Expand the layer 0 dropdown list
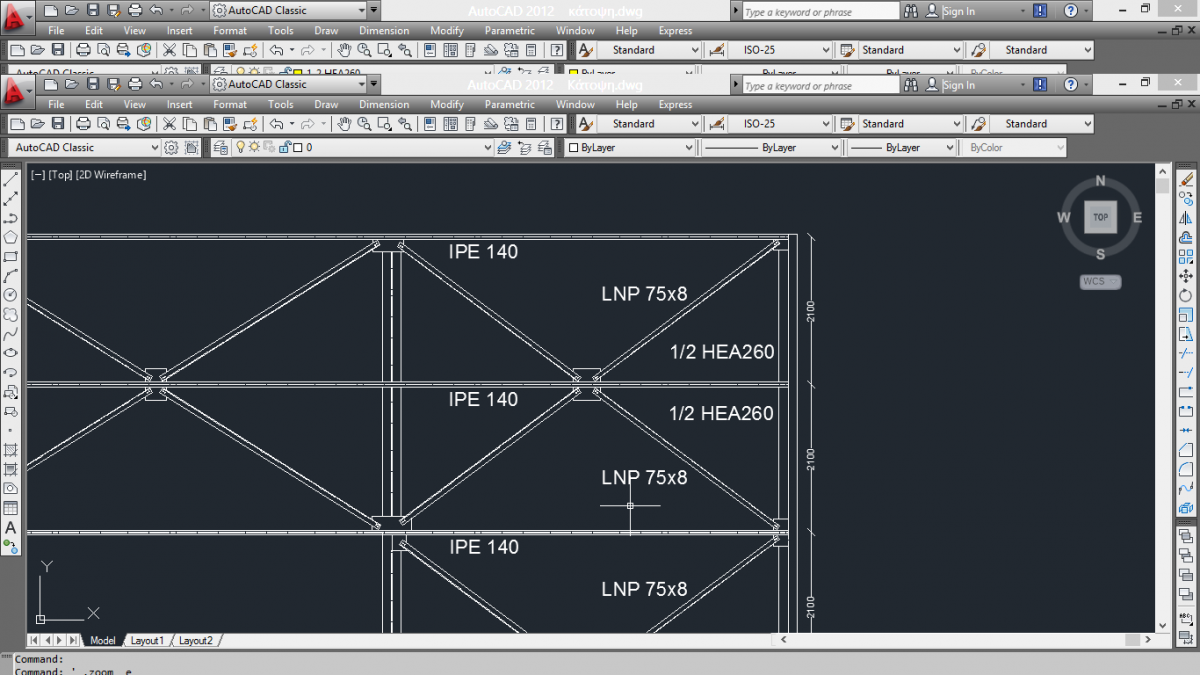The height and width of the screenshot is (675, 1200). tap(488, 147)
